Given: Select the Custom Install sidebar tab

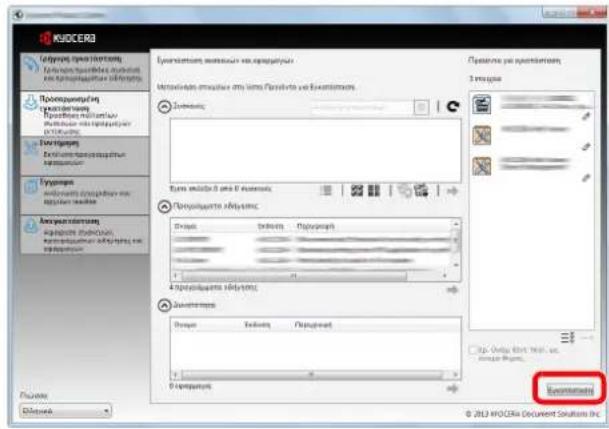Looking at the screenshot, I should [85, 113].
